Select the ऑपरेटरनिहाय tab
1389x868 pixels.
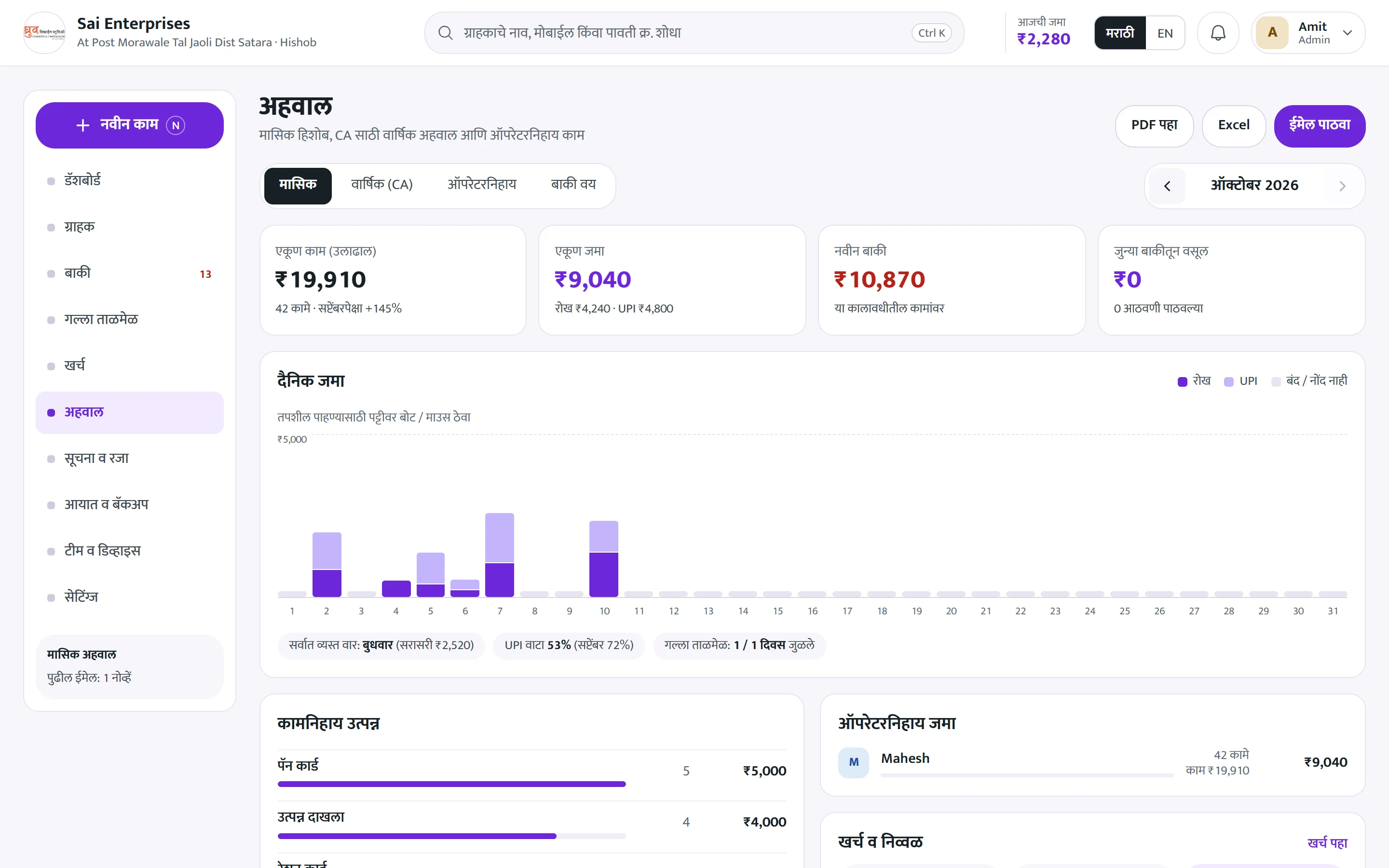click(481, 186)
